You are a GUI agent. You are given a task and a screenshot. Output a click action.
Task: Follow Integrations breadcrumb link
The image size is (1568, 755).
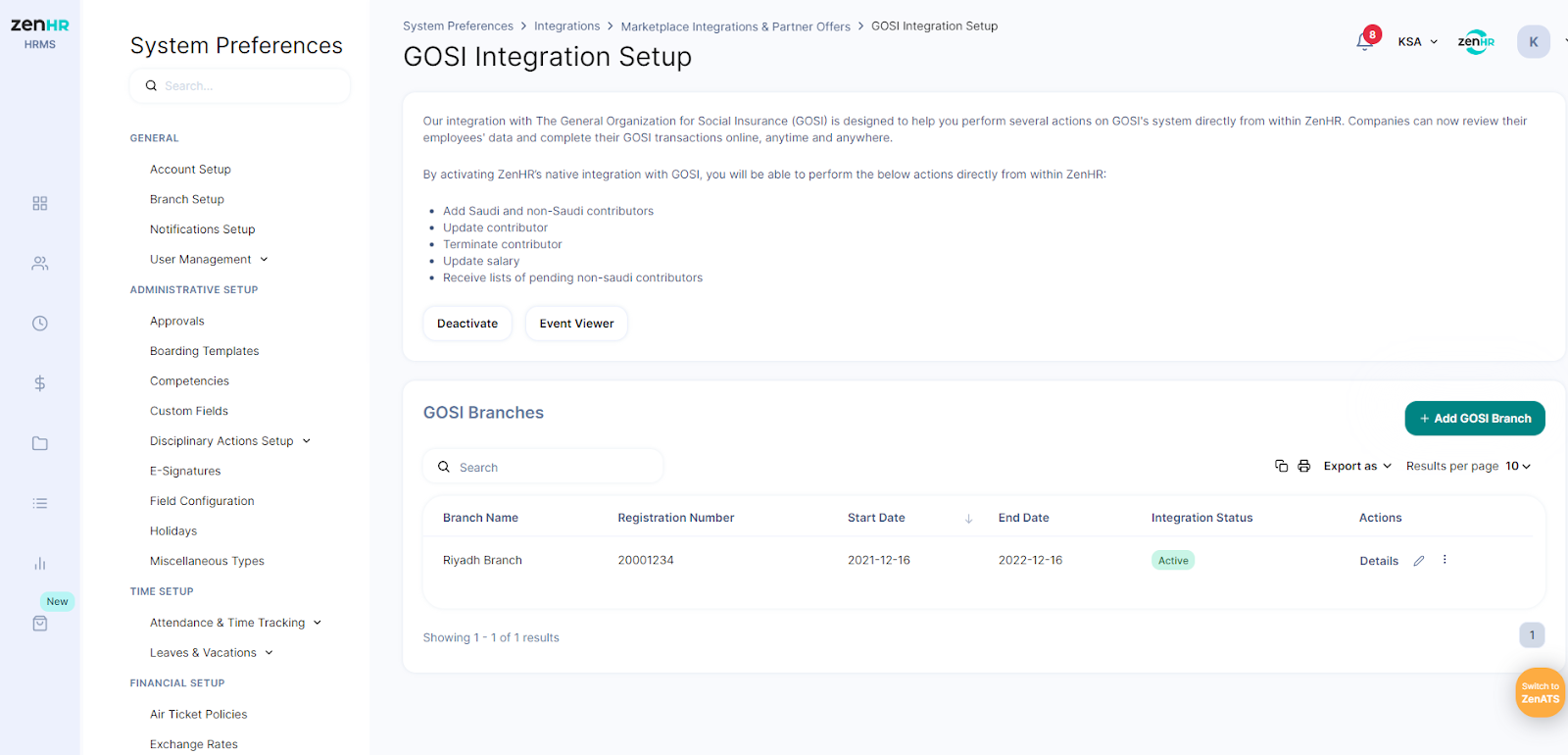(566, 26)
